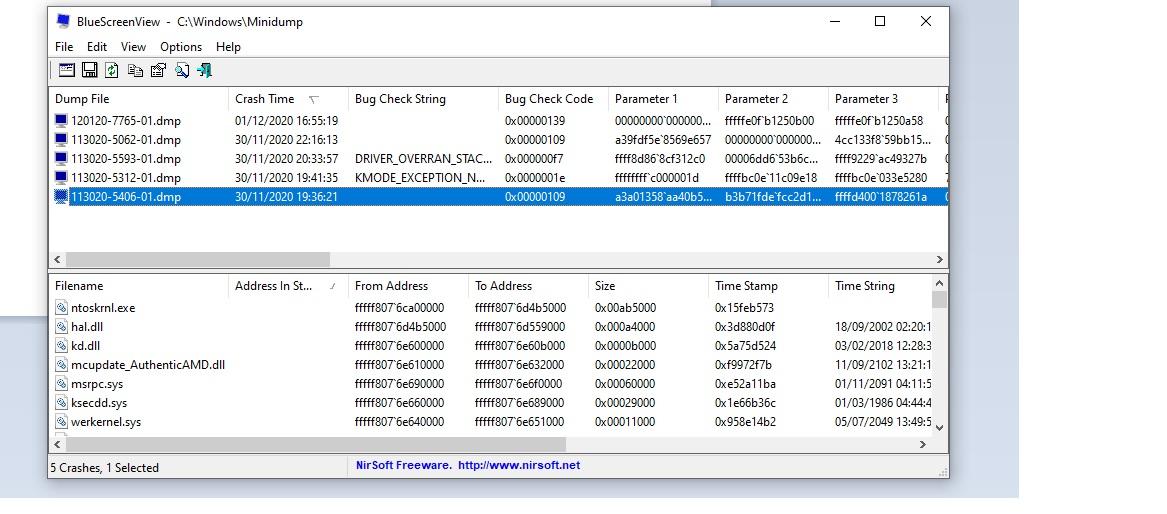Click bug check code 0x000000f7
This screenshot has width=1167, height=514.
535,158
